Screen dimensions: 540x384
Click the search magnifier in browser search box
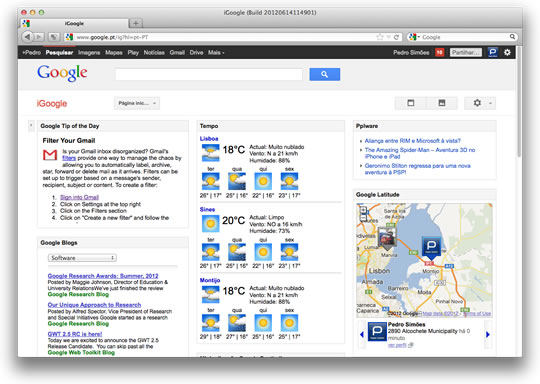(x=512, y=37)
